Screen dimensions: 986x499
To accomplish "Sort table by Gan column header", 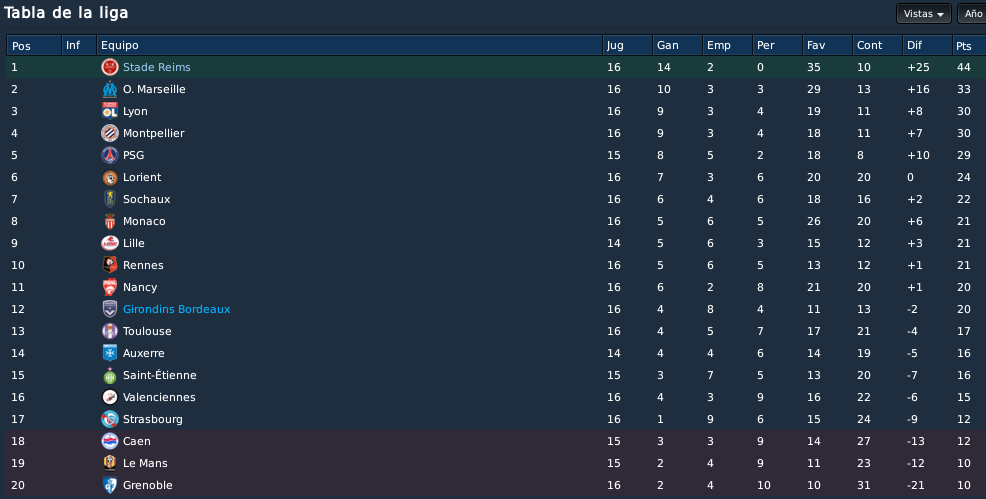I will (x=677, y=45).
